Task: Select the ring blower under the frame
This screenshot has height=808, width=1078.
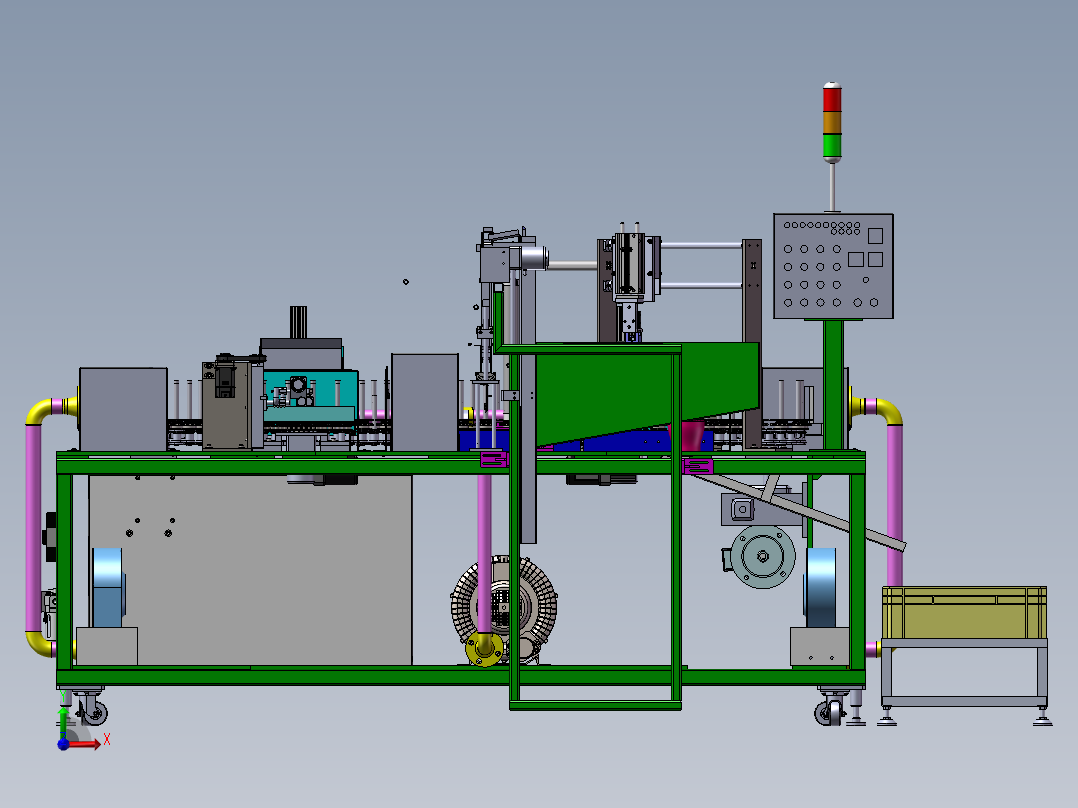Action: pos(504,610)
